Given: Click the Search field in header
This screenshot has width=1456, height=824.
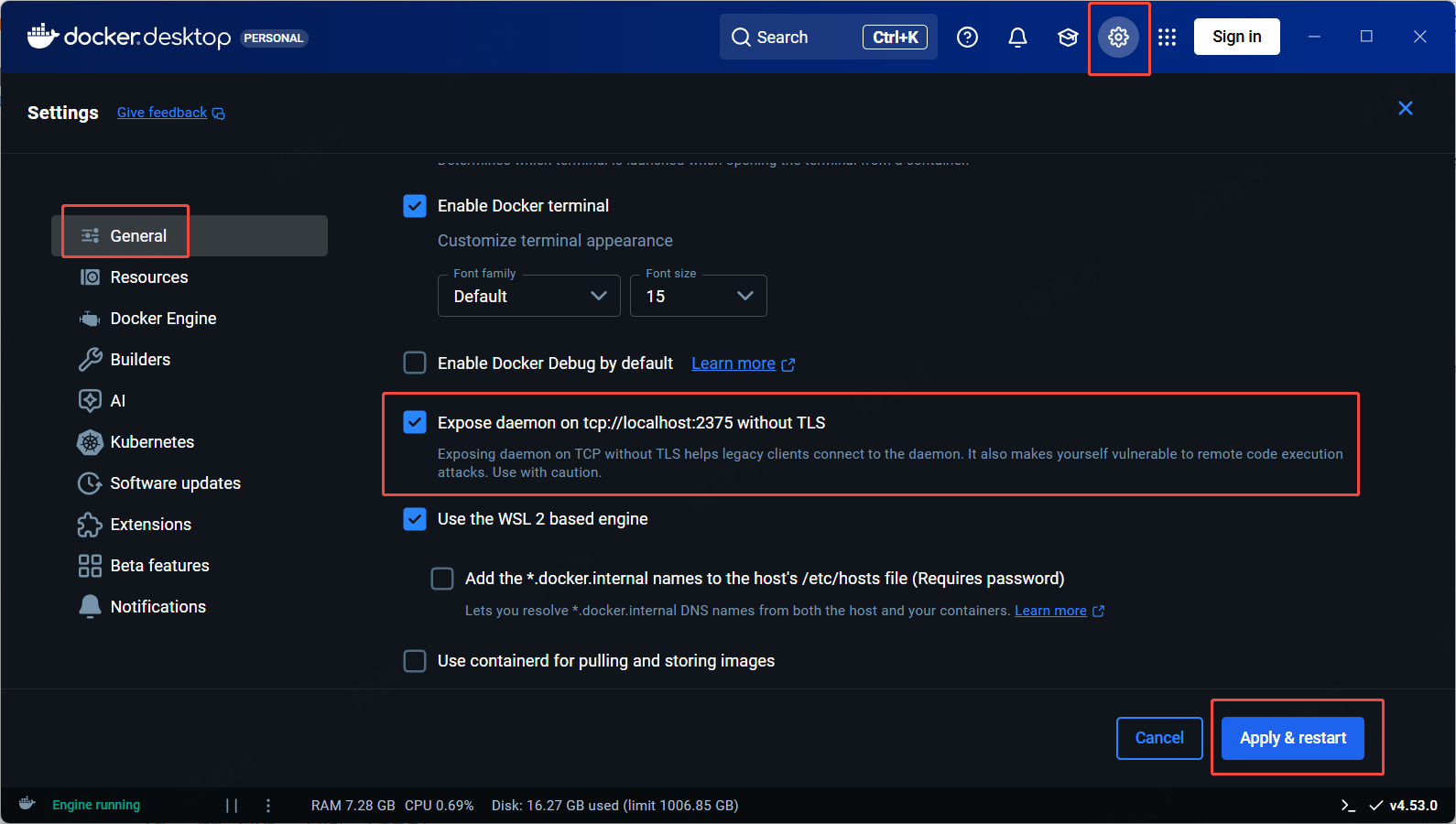Looking at the screenshot, I should (x=829, y=37).
